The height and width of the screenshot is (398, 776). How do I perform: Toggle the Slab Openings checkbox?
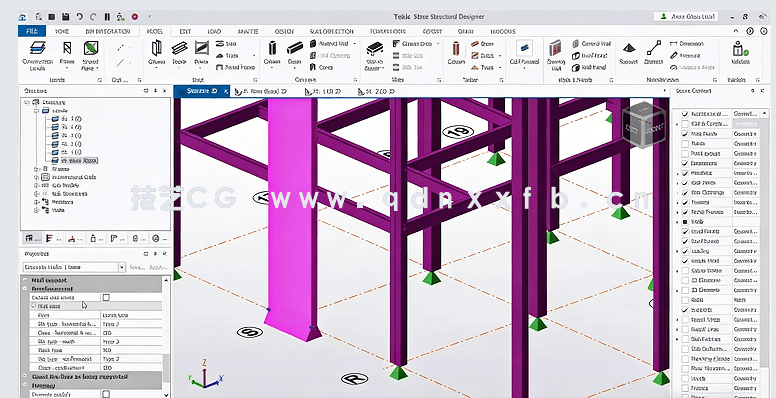point(685,192)
